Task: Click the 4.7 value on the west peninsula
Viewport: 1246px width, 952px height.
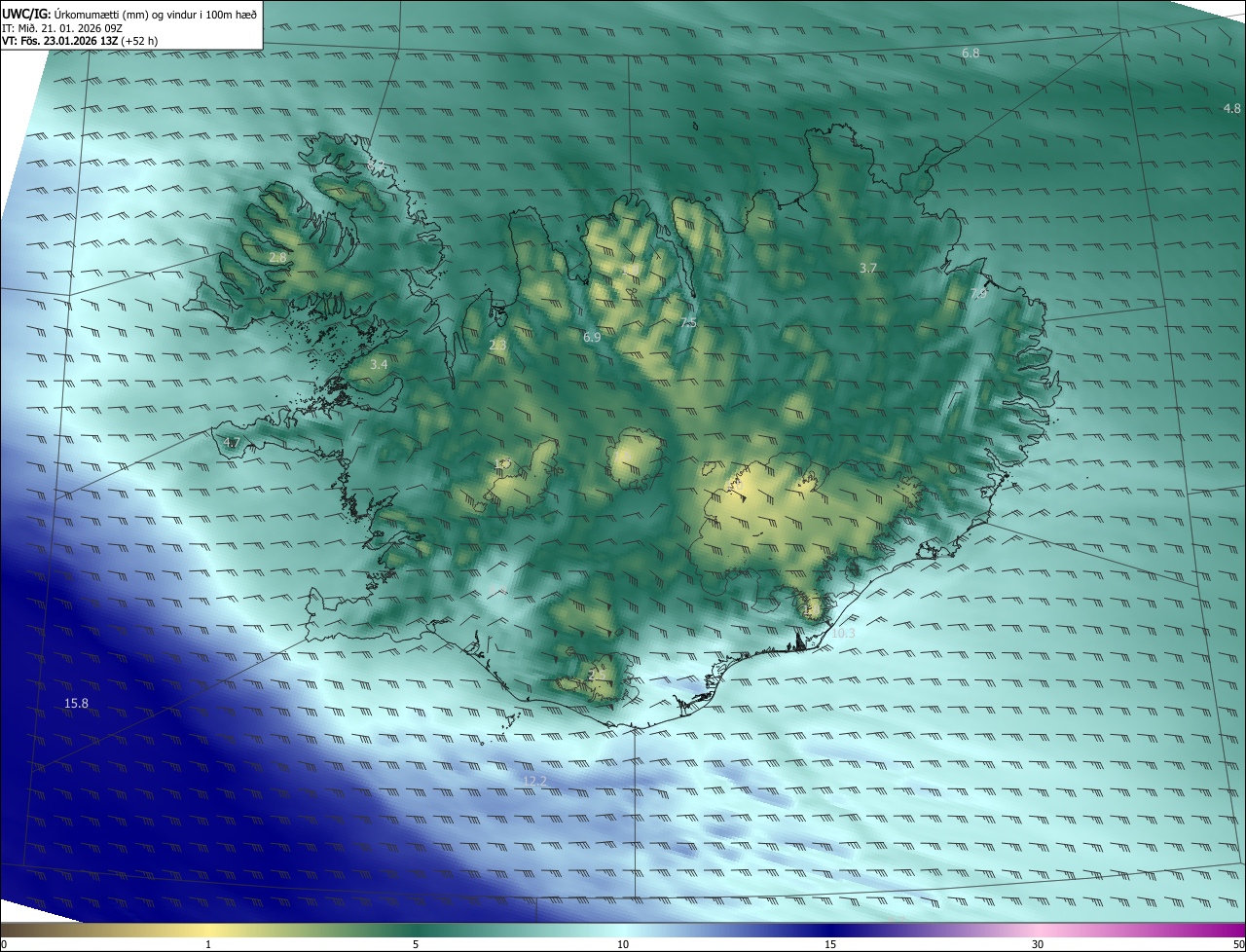Action: (x=231, y=443)
